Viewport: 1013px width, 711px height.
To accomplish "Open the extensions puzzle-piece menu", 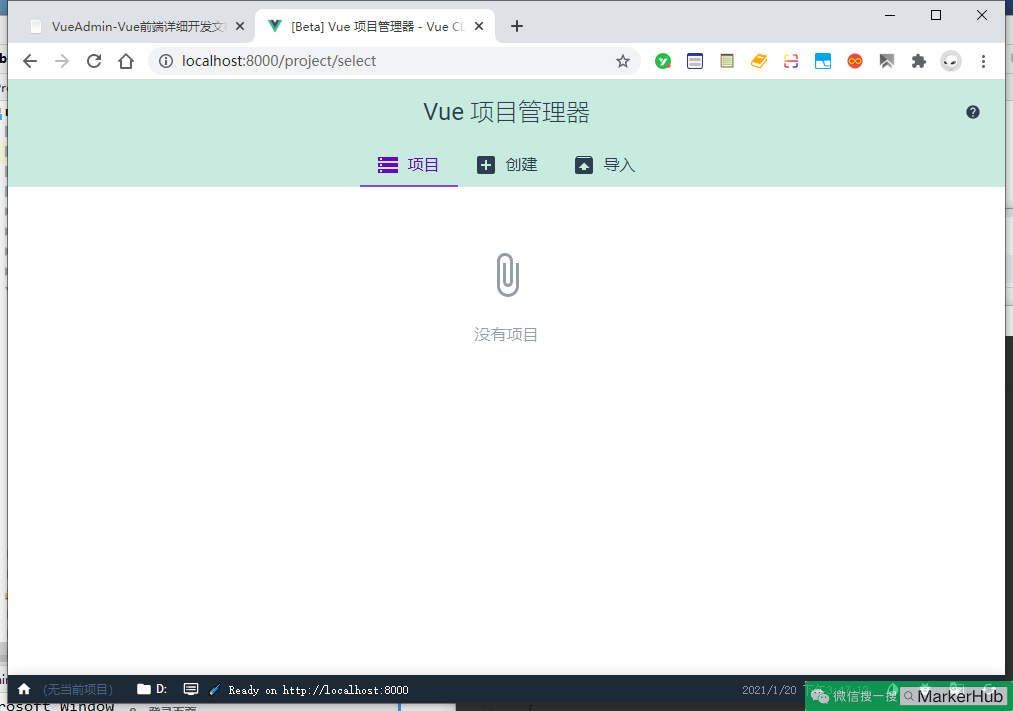I will pyautogui.click(x=919, y=61).
